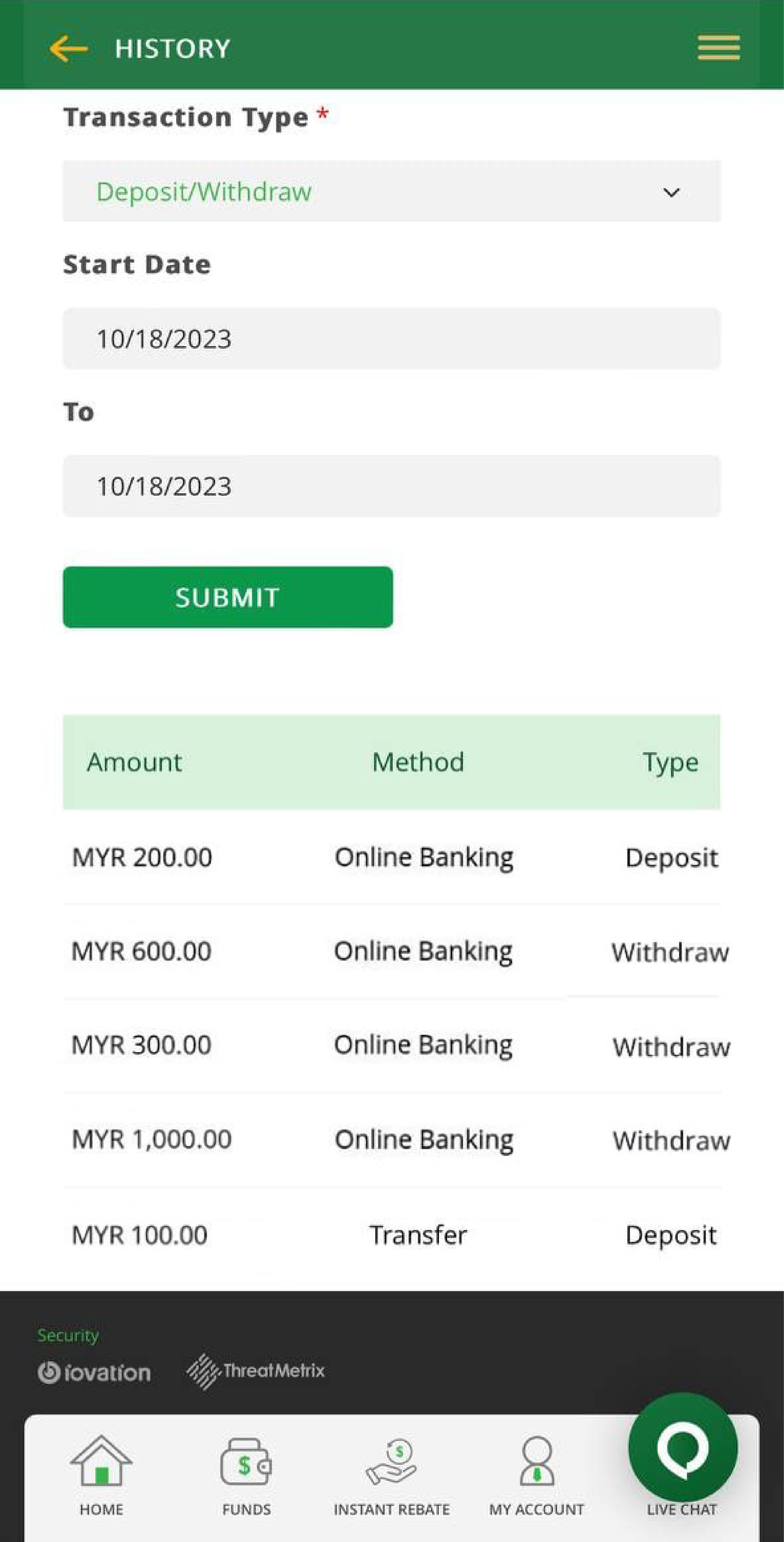This screenshot has height=1542, width=784.
Task: Expand Transaction Type dropdown
Action: [391, 191]
